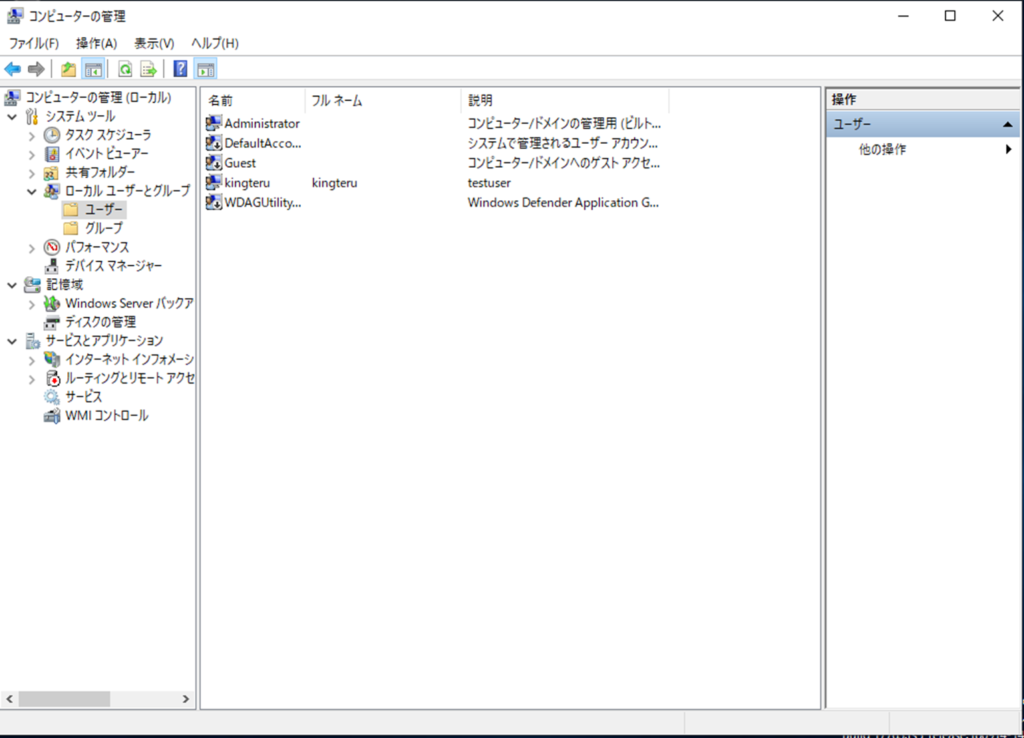Image resolution: width=1024 pixels, height=738 pixels.
Task: Open the 表示(V) menu
Action: pyautogui.click(x=154, y=43)
